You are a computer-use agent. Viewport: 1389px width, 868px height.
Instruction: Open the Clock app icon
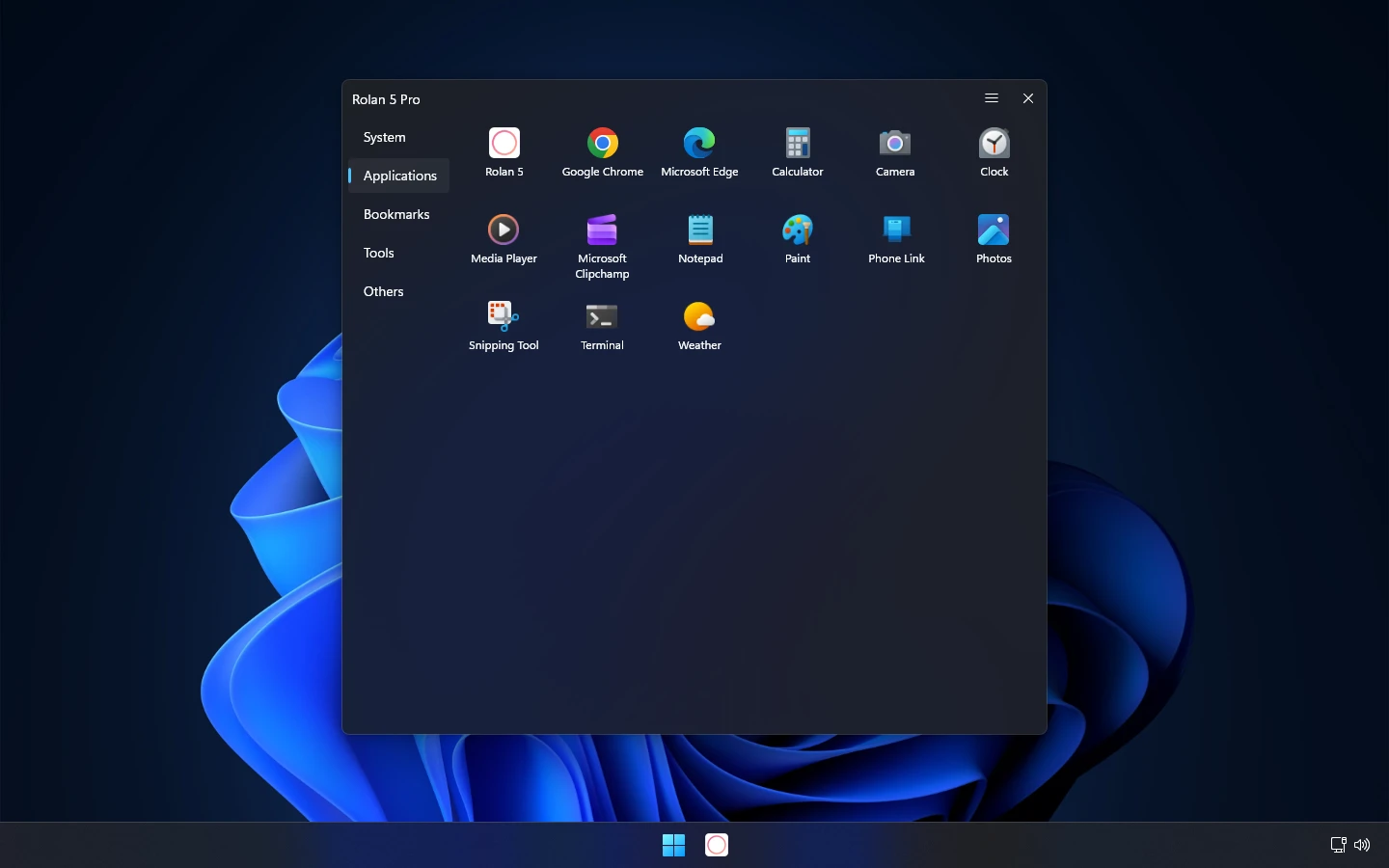tap(994, 144)
